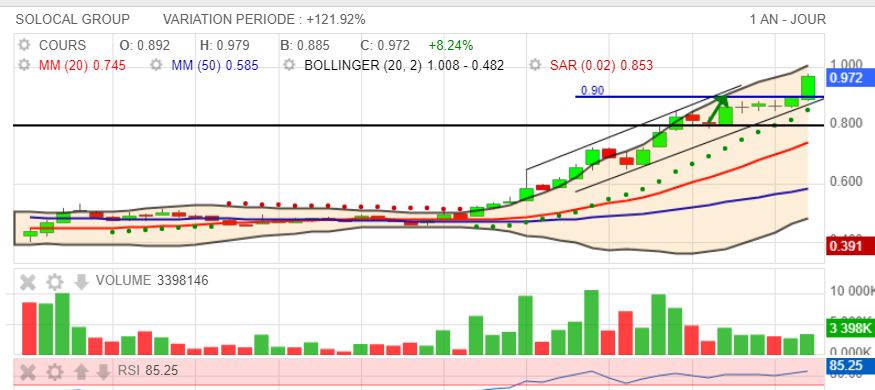Click the VOLUME 3398146 label
The height and width of the screenshot is (390, 875).
point(152,280)
